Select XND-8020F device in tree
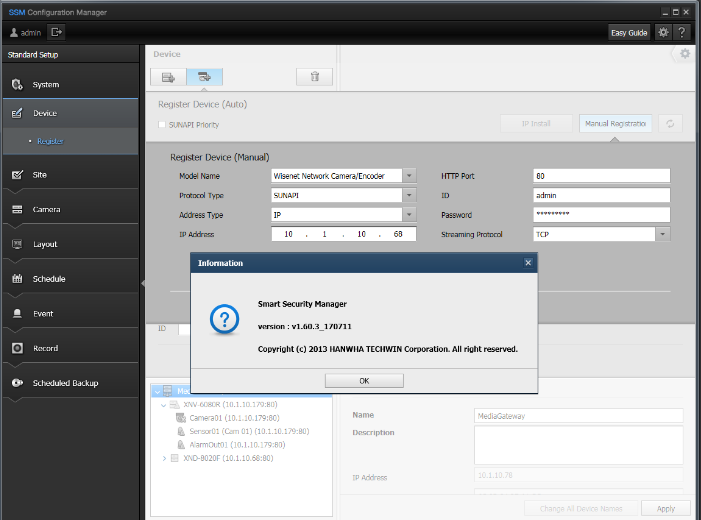 228,458
